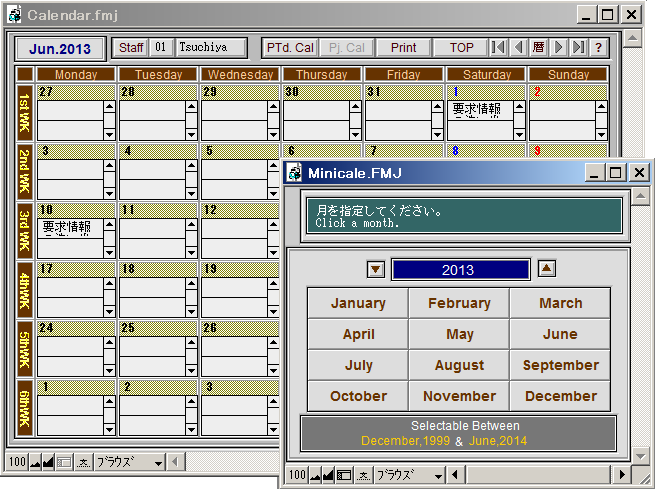Image resolution: width=655 pixels, height=489 pixels.
Task: Open the 暦 mini calendar button
Action: (x=538, y=47)
